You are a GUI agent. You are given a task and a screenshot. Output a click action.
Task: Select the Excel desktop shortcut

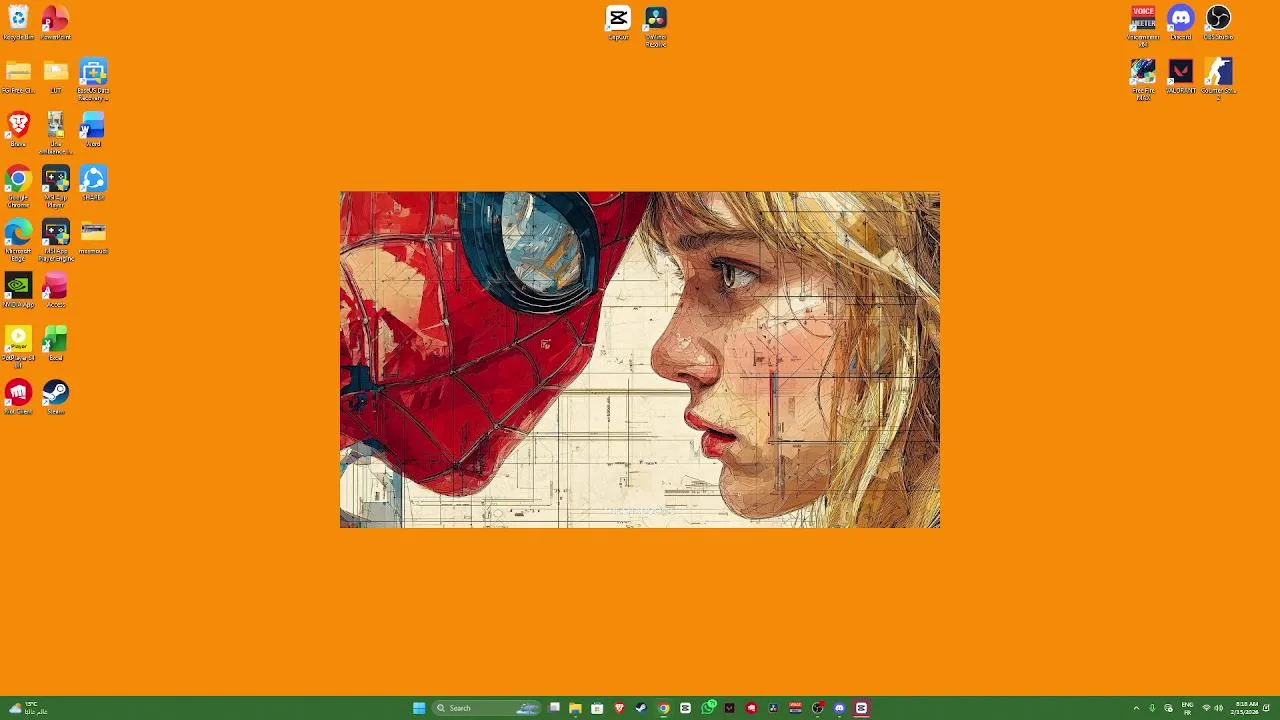click(x=56, y=344)
